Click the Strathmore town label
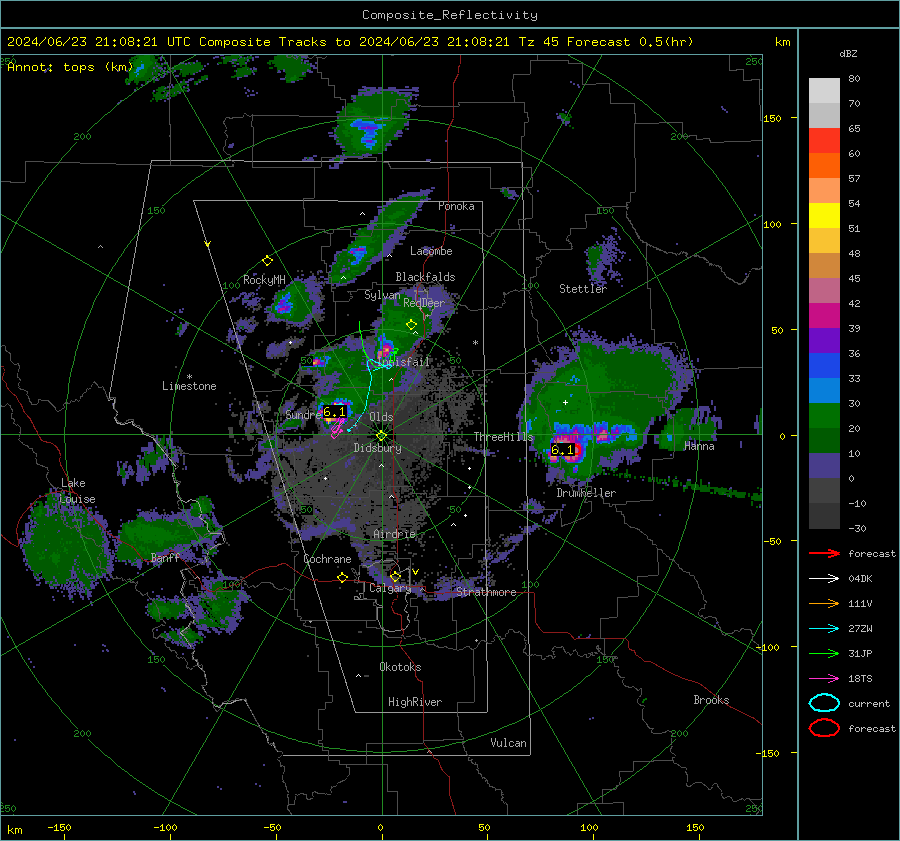 click(486, 592)
